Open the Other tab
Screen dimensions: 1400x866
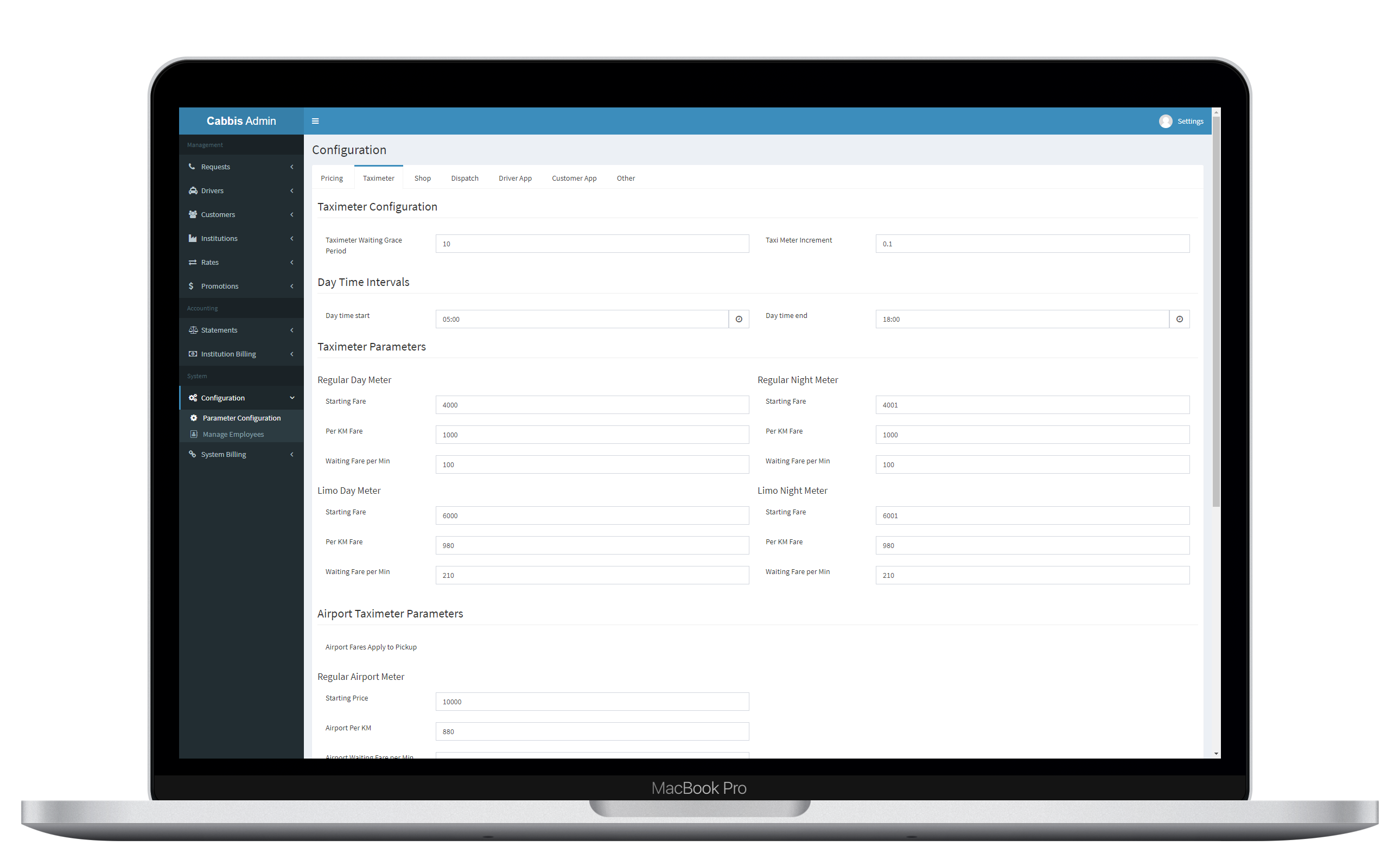(625, 178)
